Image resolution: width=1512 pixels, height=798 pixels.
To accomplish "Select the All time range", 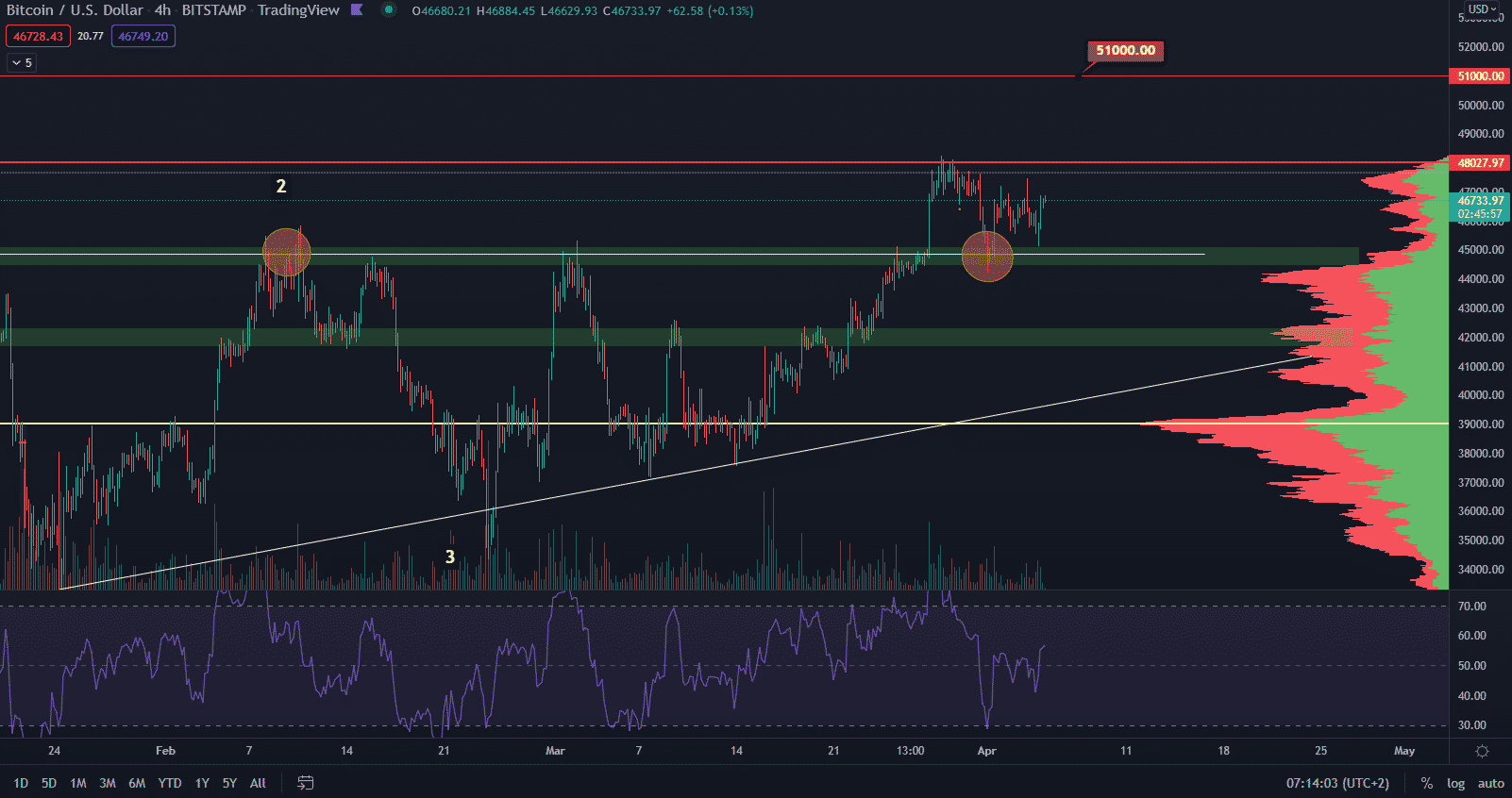I will pos(258,783).
